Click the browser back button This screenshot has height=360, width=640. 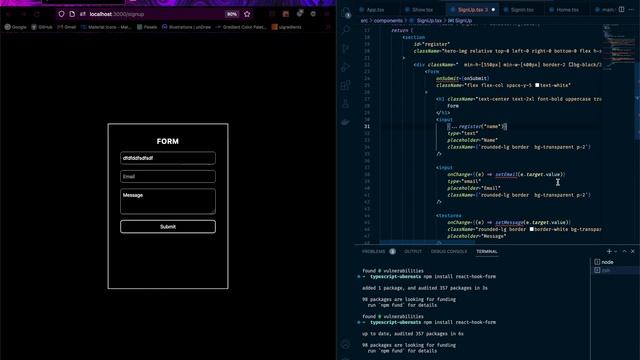click(8, 14)
